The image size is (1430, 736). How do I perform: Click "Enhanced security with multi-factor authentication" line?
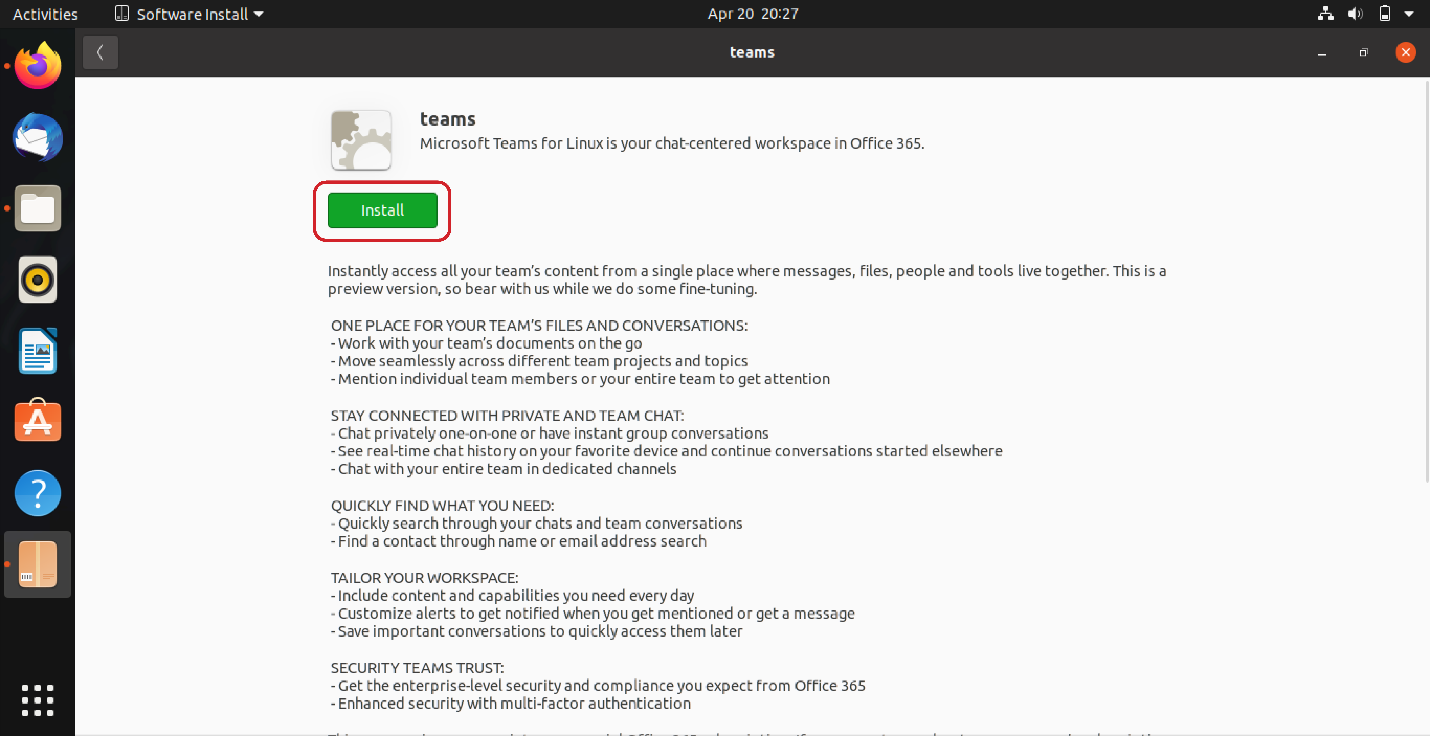coord(511,704)
